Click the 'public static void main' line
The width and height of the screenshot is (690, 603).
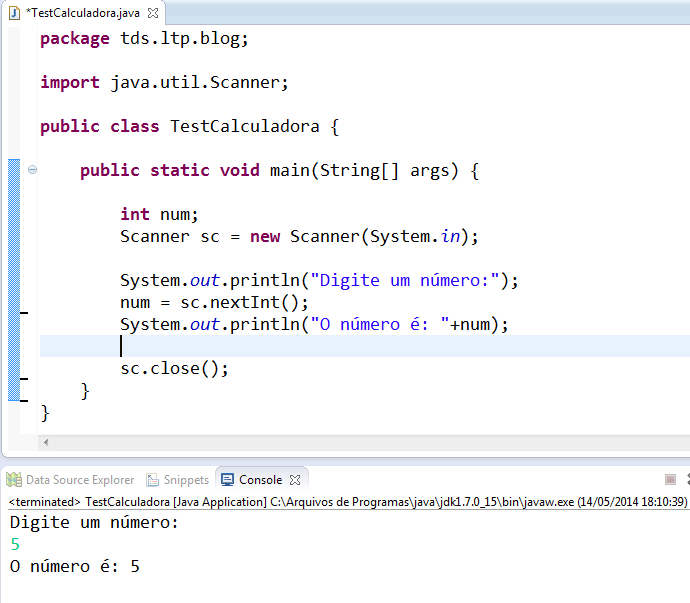[x=279, y=171]
